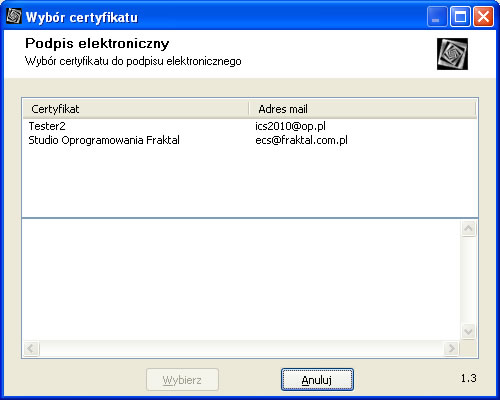This screenshot has height=400, width=500.
Task: Select the Tester2 certificate row
Action: point(250,126)
